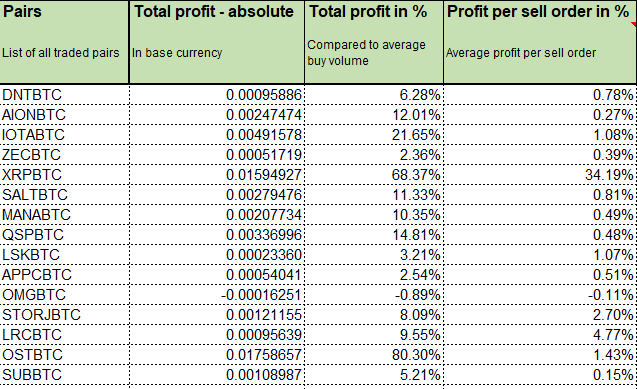Click the 0.00491578 profit cell
Screen dimensions: 637x389
(x=217, y=134)
